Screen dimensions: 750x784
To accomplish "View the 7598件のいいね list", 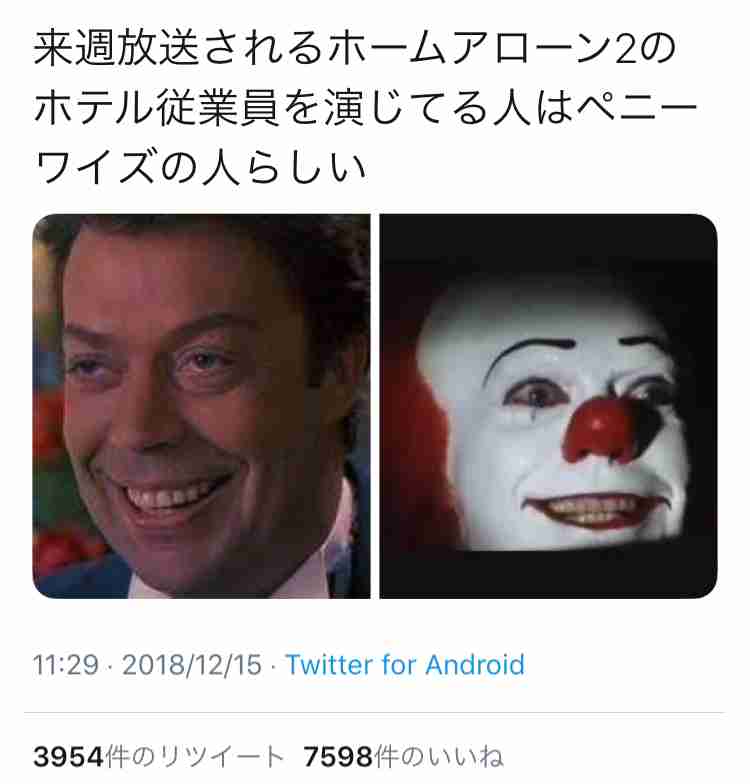I will coord(403,756).
